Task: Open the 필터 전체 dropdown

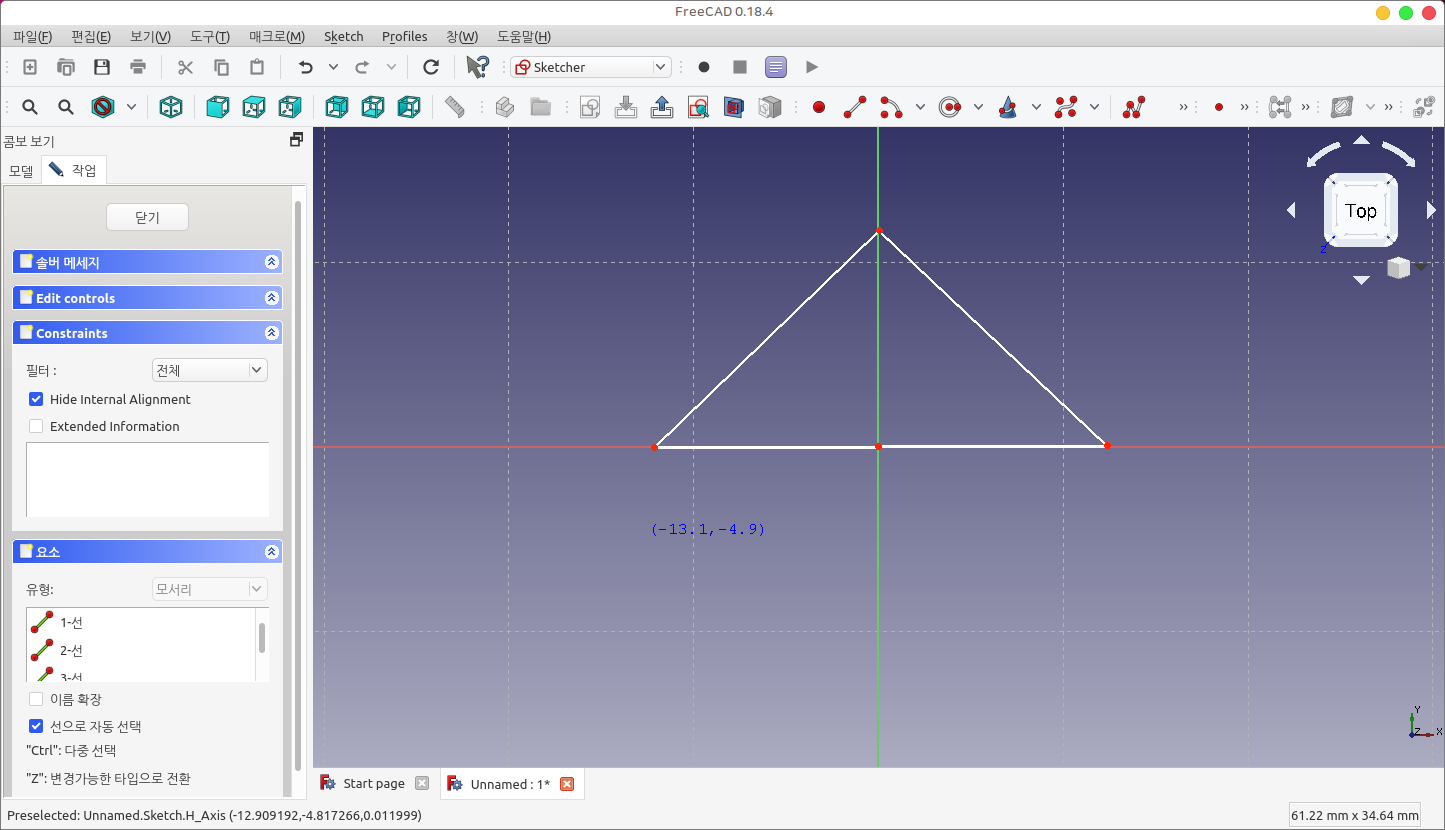Action: (x=209, y=370)
